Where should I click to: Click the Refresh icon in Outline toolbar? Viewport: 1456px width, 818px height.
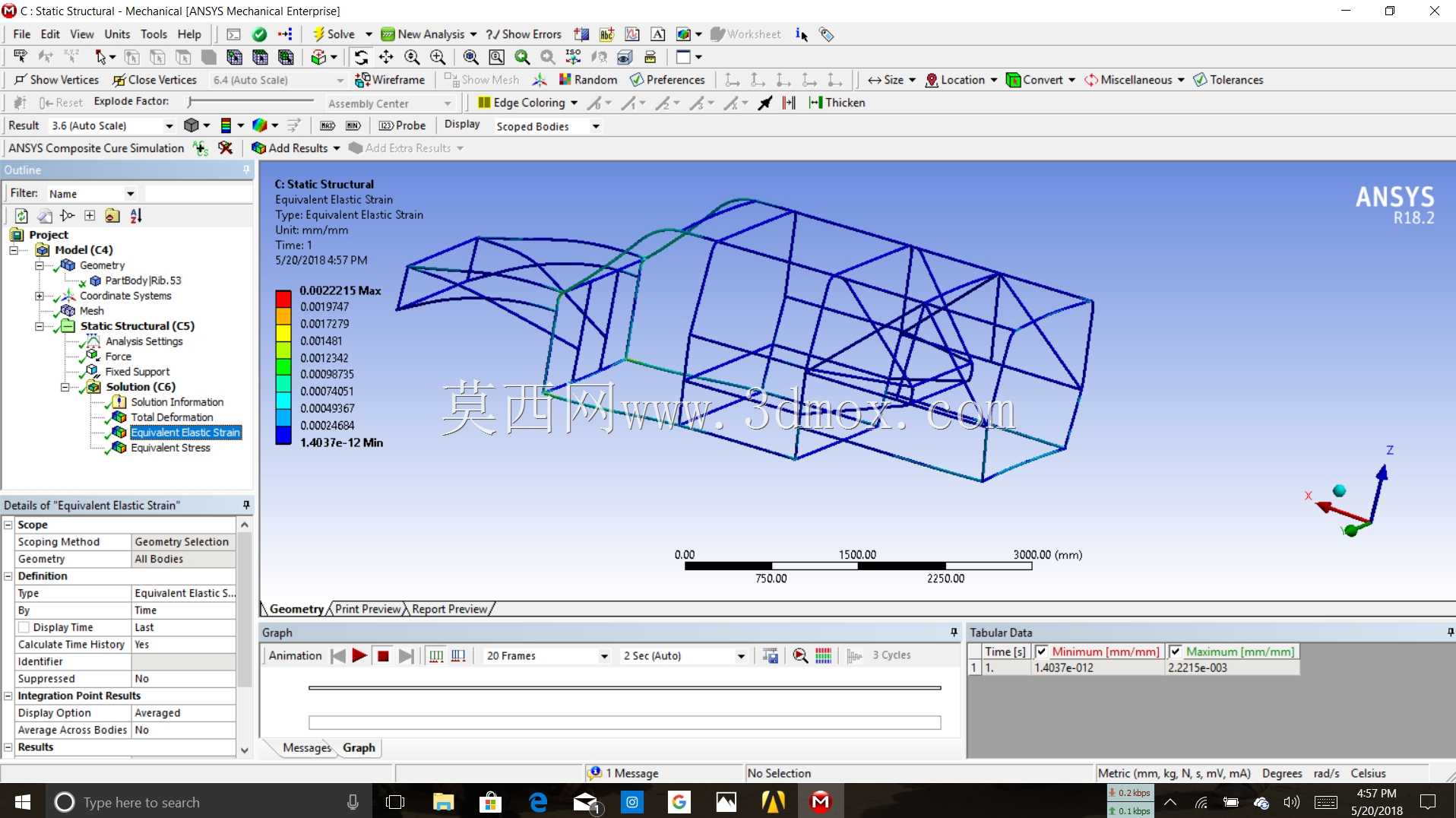[21, 216]
